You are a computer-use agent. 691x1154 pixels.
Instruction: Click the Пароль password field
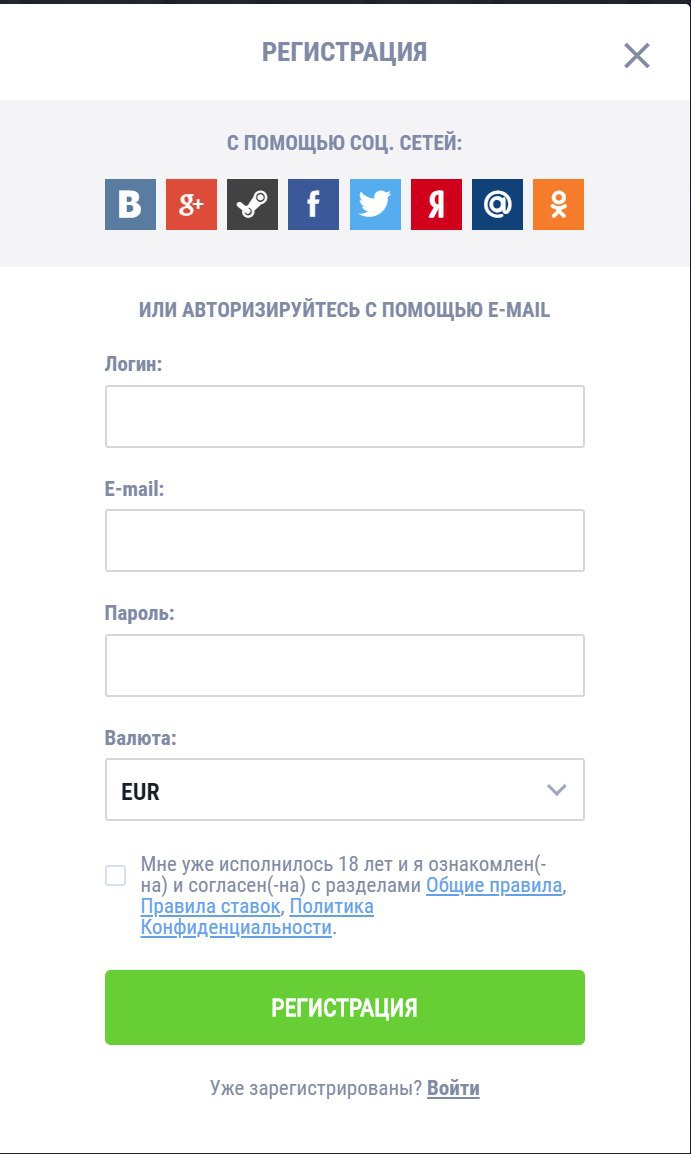[x=344, y=665]
